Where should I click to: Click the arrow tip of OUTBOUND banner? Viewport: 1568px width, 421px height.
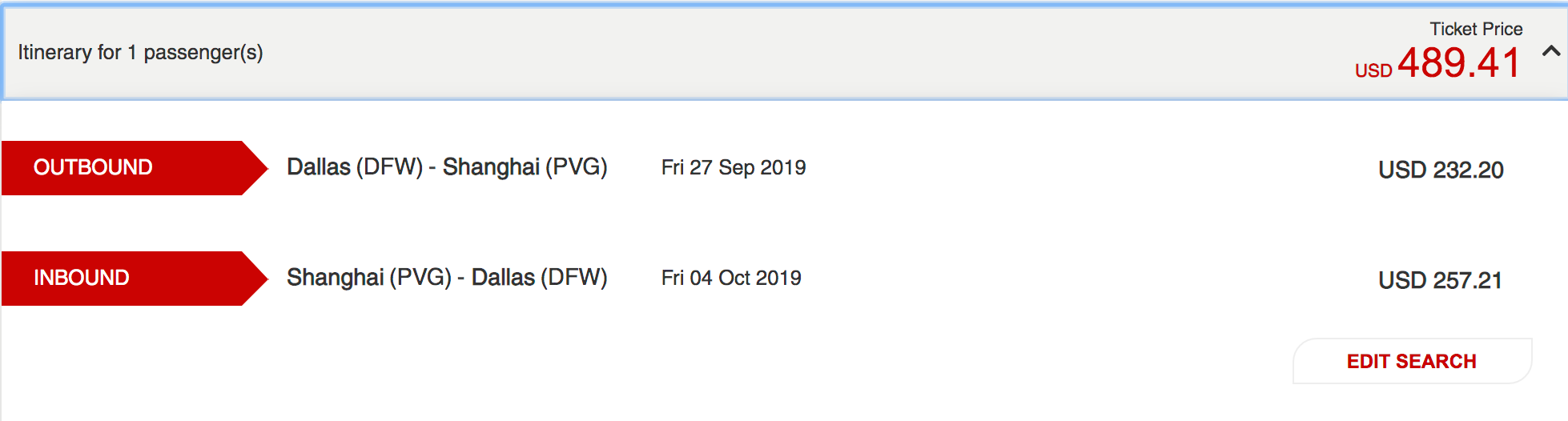[258, 167]
